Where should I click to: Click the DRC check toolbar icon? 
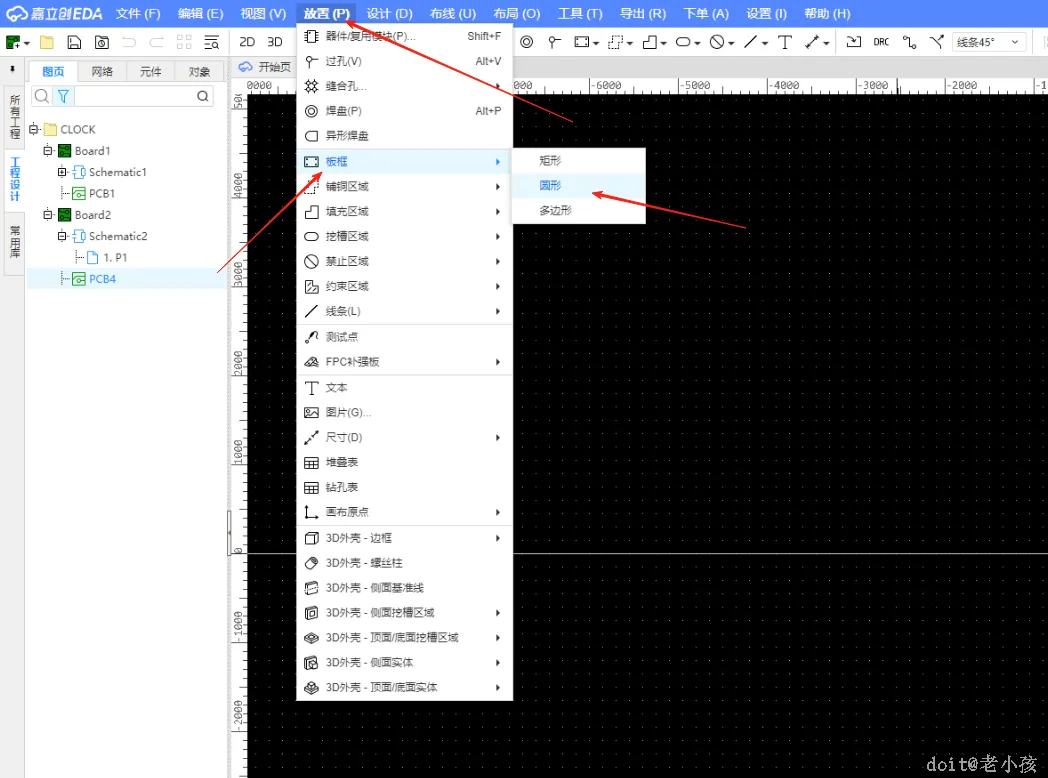point(881,42)
